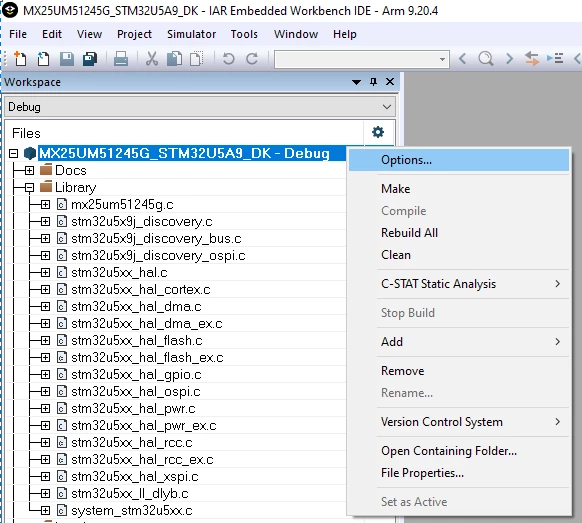Image resolution: width=582 pixels, height=523 pixels.
Task: Click the Undo arrow icon
Action: point(228,59)
